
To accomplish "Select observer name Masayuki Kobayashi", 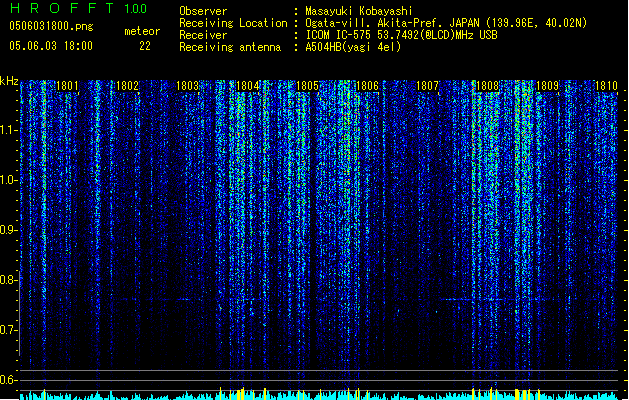I will pyautogui.click(x=359, y=11).
